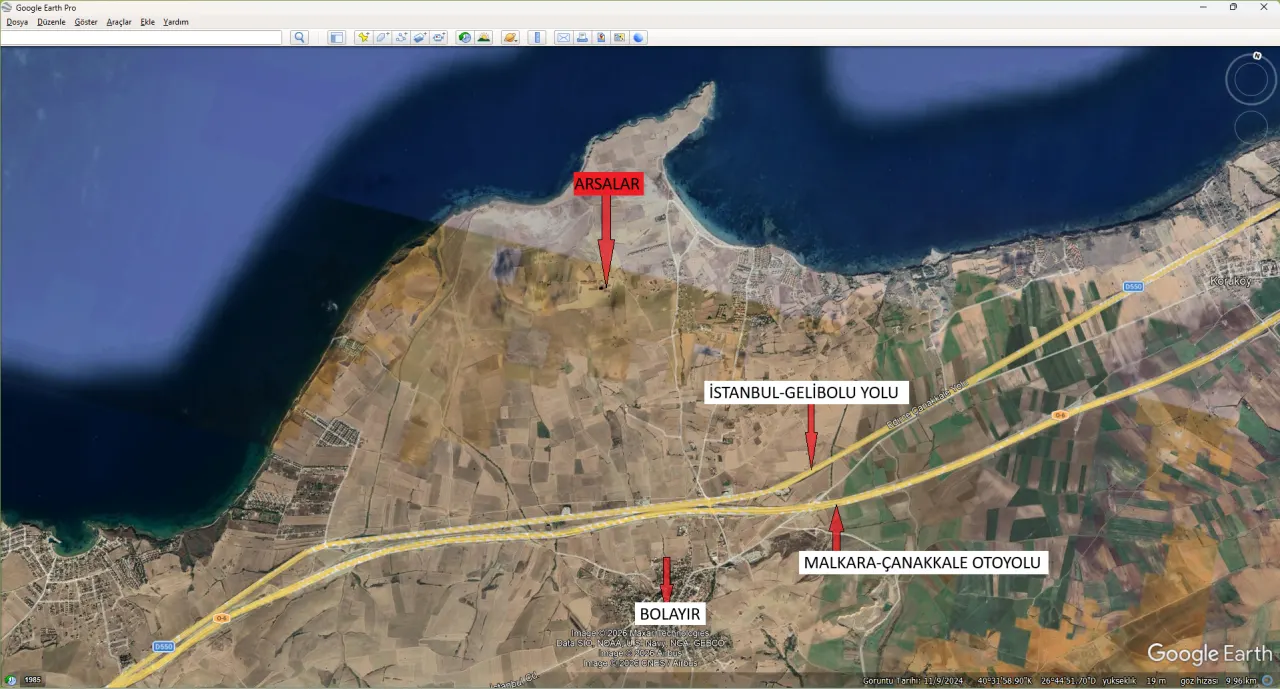
Task: Open the Yardım menu
Action: [x=176, y=22]
